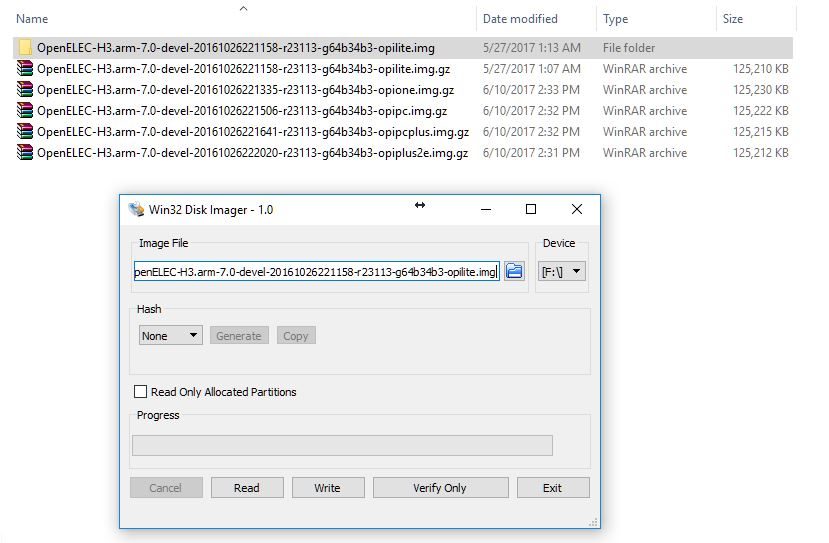Click the size value 125,215 KB
The image size is (829, 543).
(760, 132)
